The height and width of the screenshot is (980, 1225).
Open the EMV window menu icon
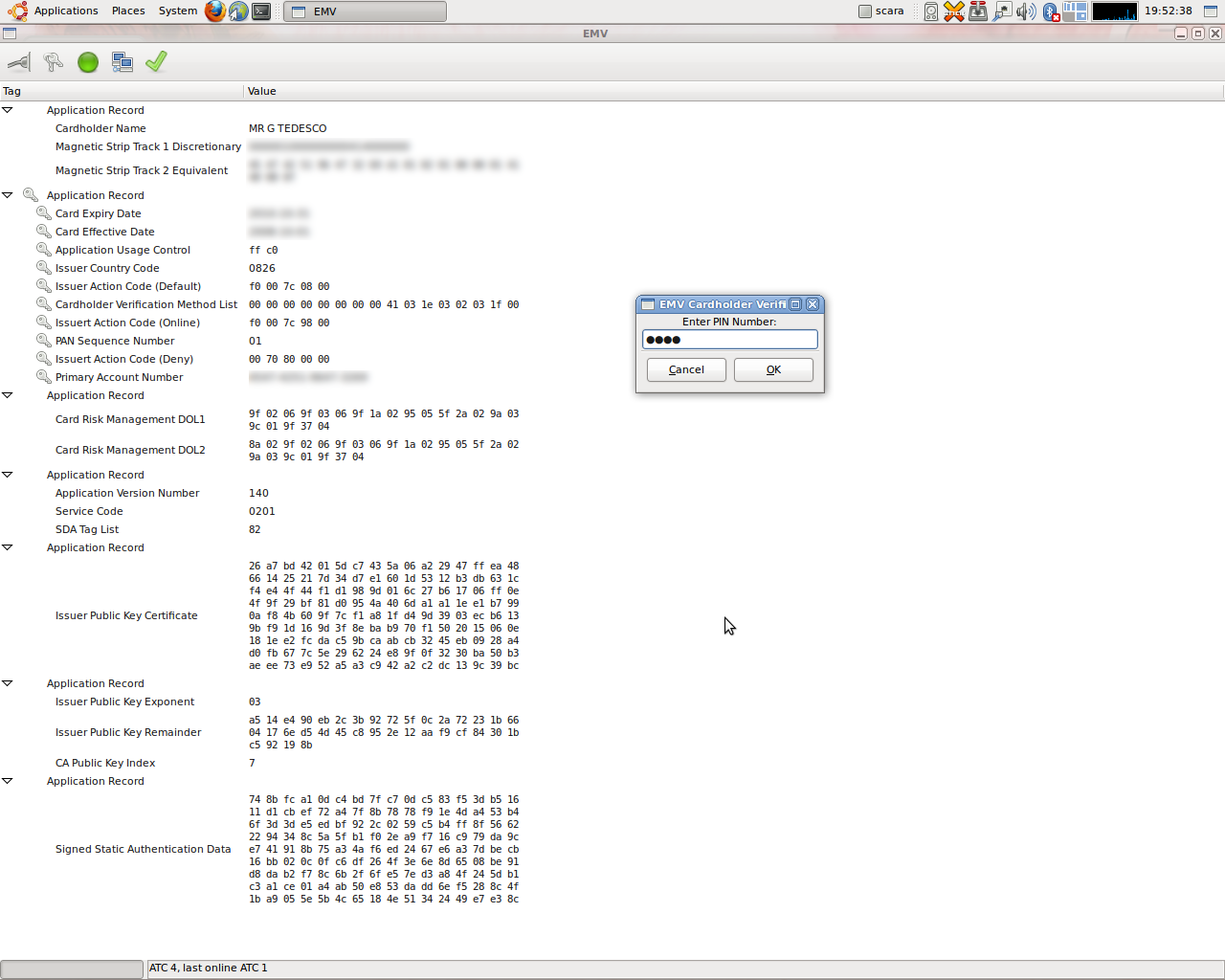(10, 33)
